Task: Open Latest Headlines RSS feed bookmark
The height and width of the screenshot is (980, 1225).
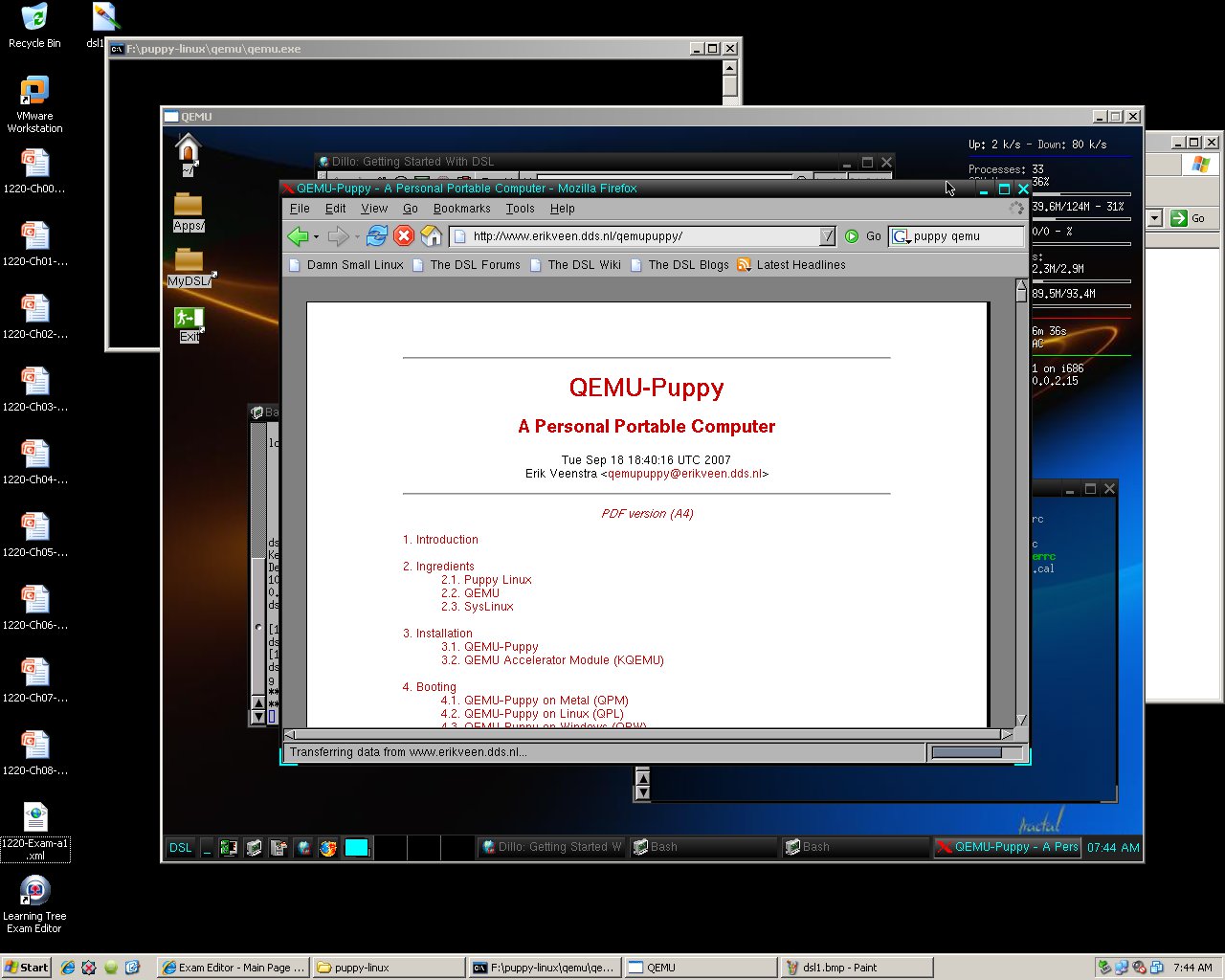Action: [x=791, y=265]
